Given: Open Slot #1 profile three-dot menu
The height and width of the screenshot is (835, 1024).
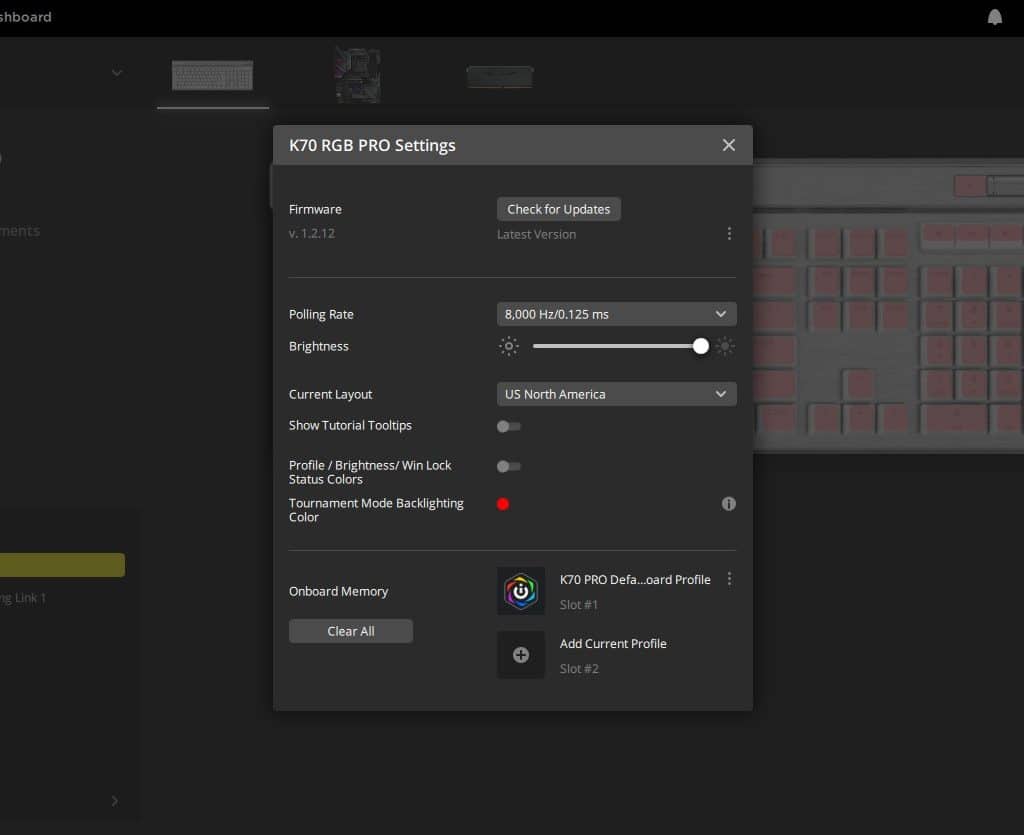Looking at the screenshot, I should click(729, 579).
